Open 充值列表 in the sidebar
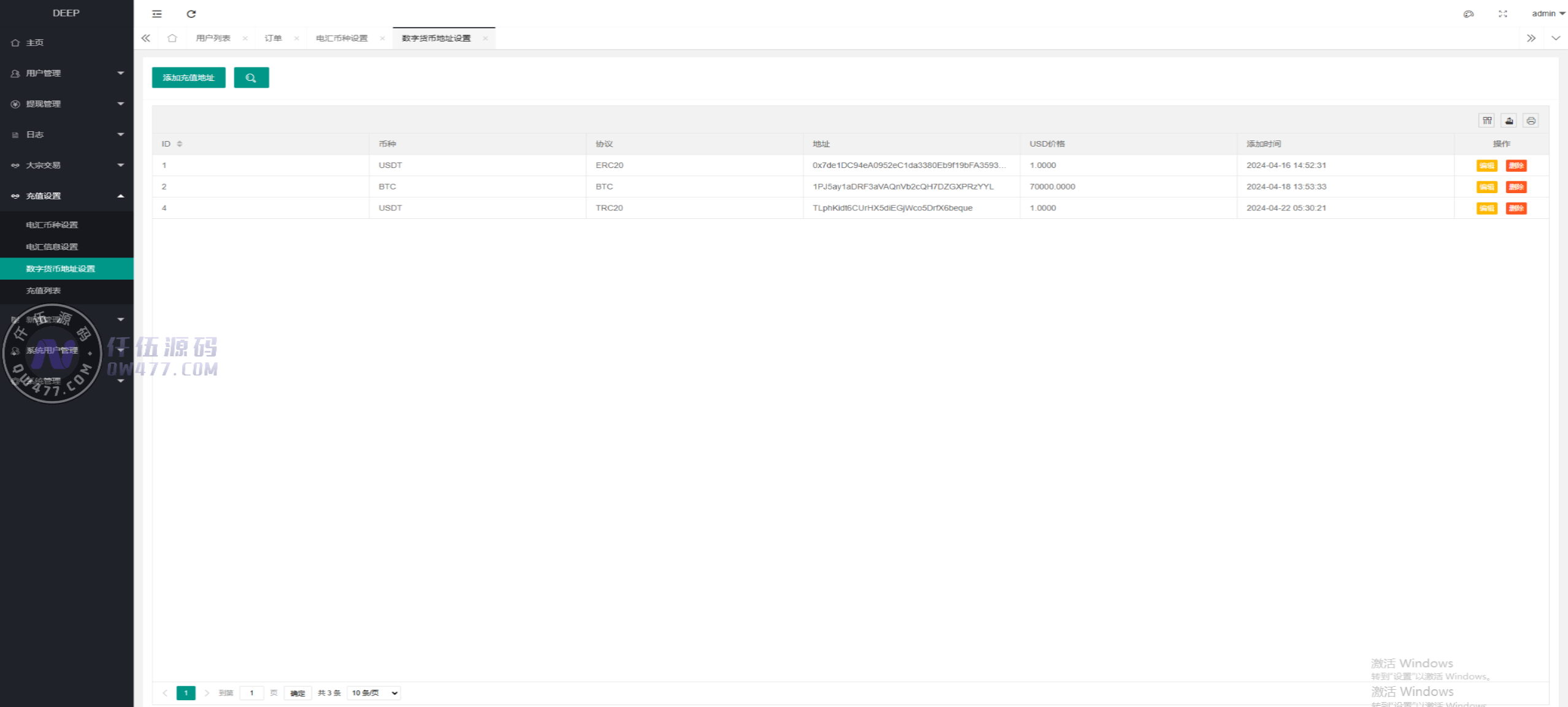The width and height of the screenshot is (1568, 707). coord(44,291)
